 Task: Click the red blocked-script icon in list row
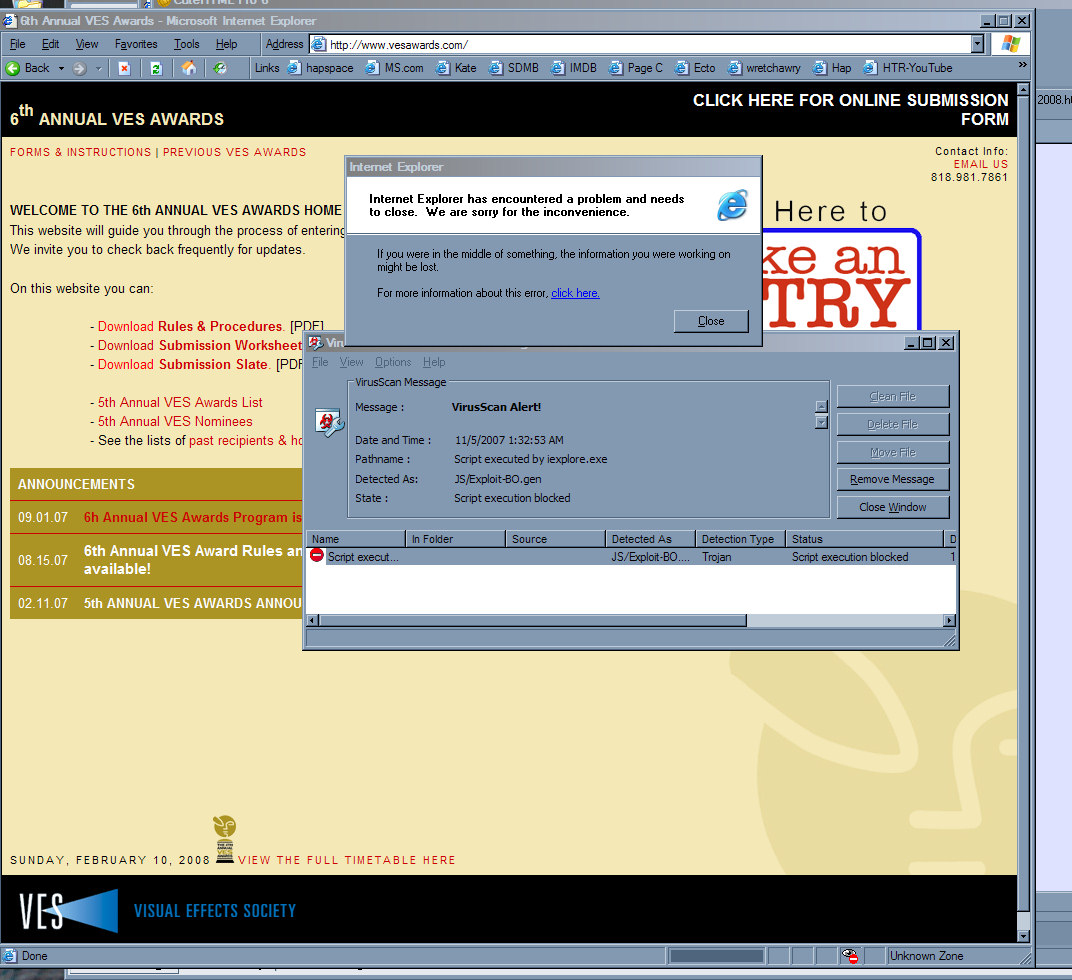(x=317, y=556)
